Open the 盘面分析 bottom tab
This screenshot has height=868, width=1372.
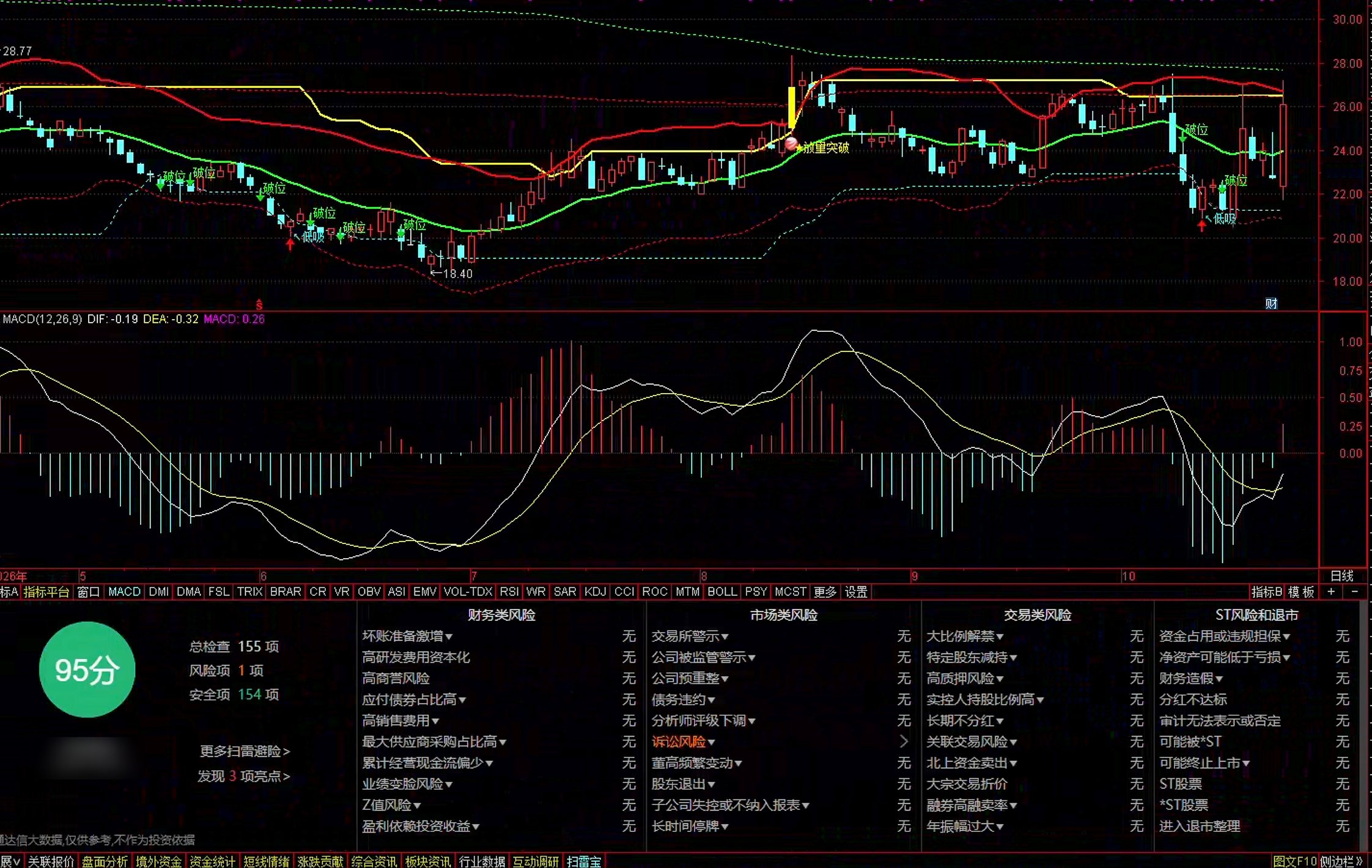click(105, 861)
